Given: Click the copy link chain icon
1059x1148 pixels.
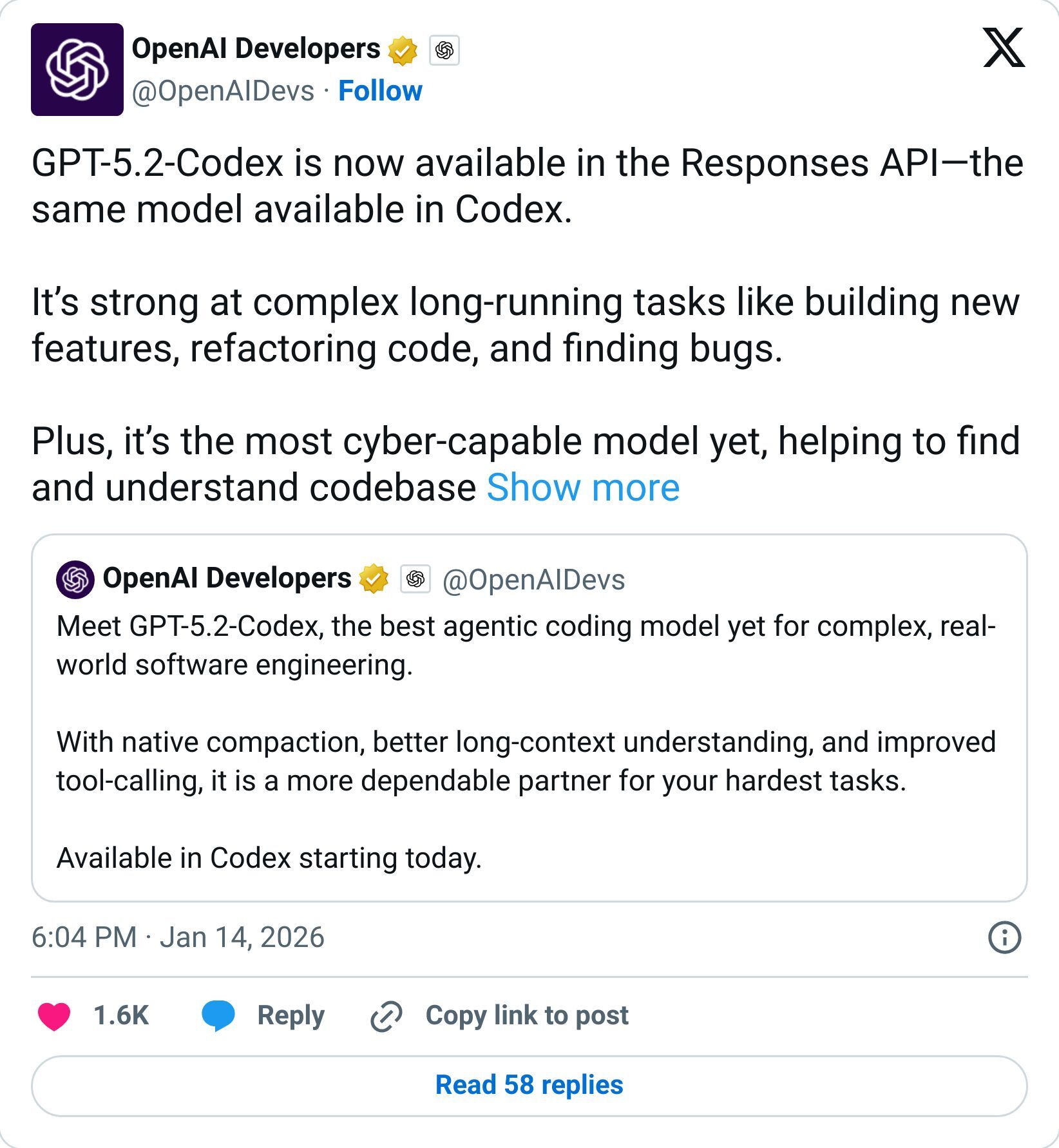Looking at the screenshot, I should [385, 1013].
